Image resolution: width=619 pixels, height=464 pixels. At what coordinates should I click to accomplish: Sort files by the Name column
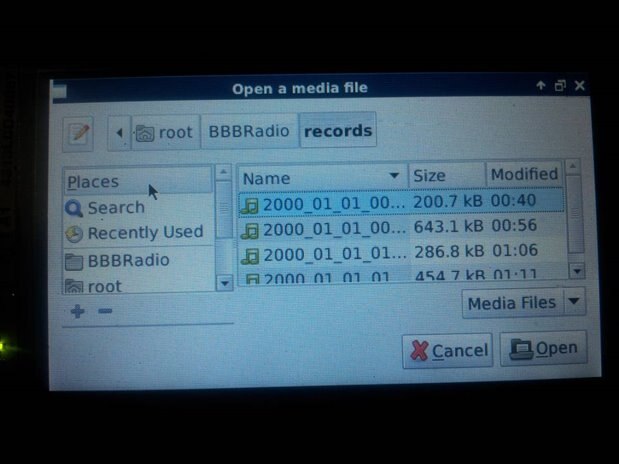click(323, 177)
